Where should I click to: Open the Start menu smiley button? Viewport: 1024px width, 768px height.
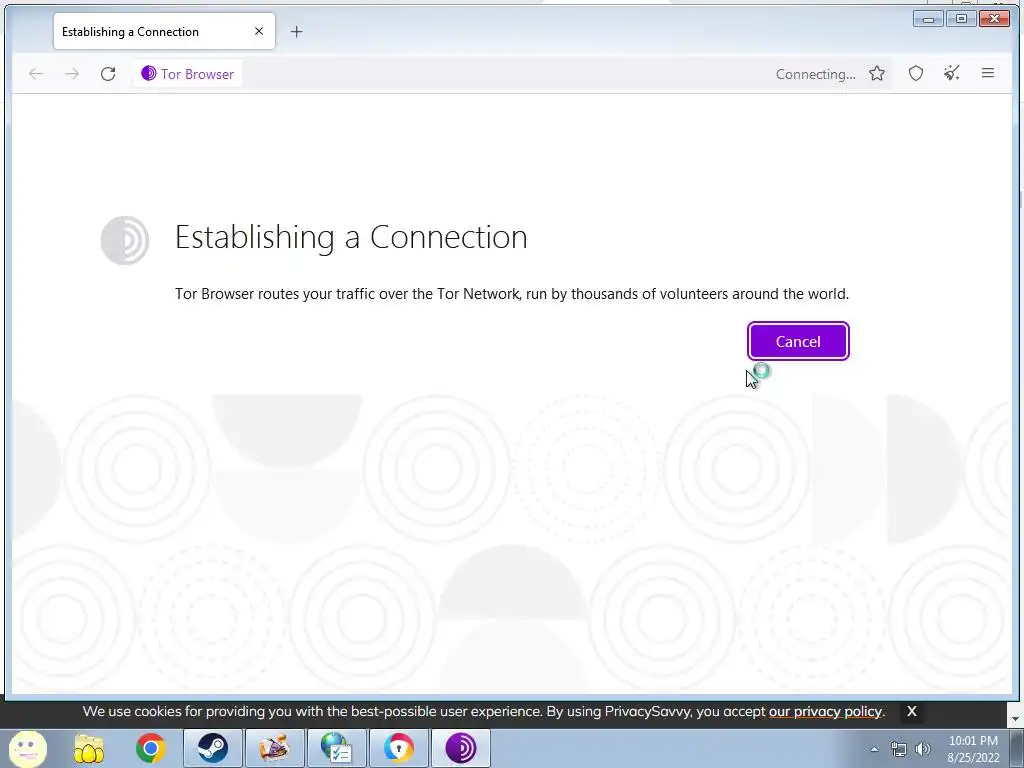[27, 748]
